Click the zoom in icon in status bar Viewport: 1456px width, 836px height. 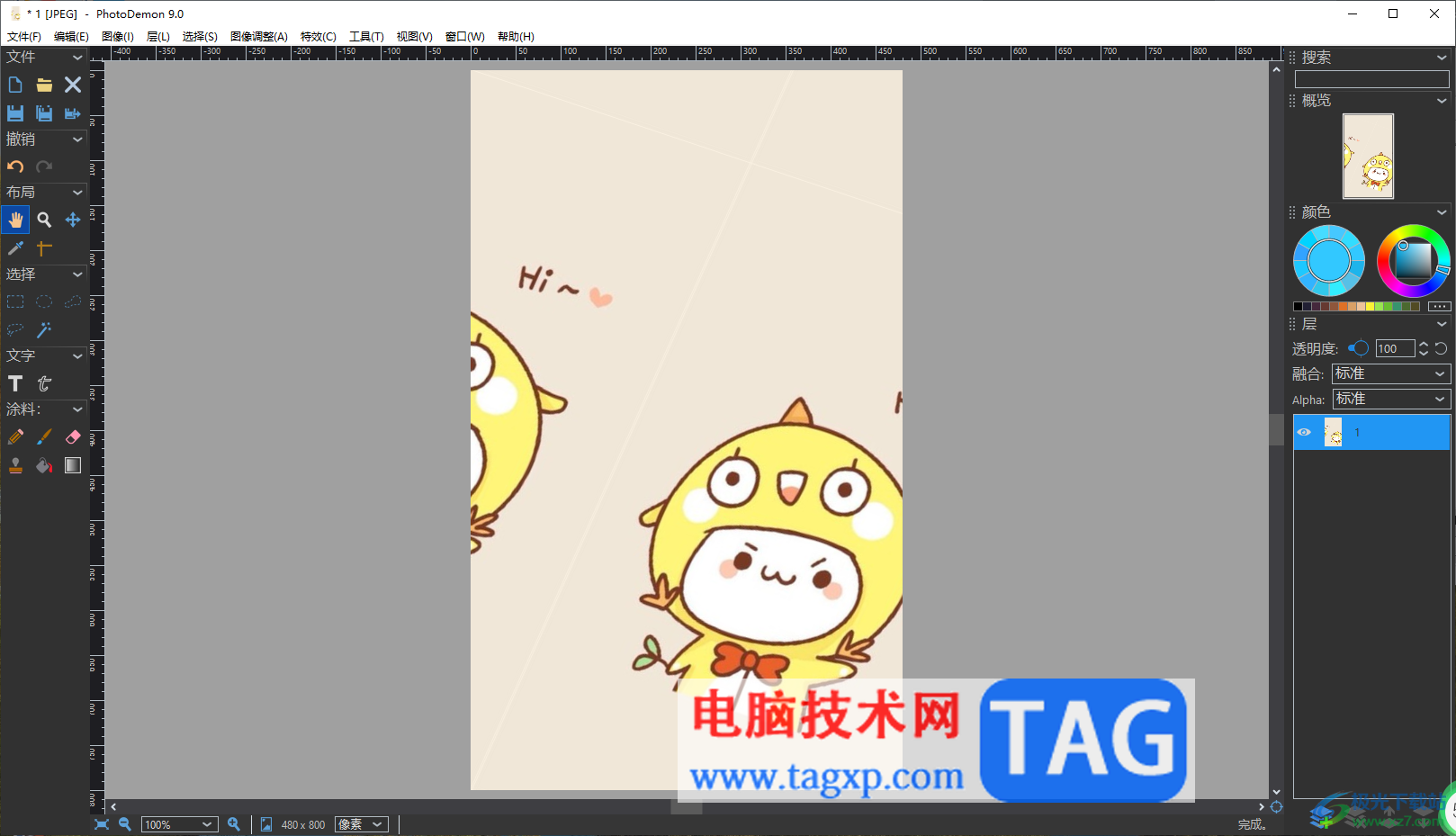pyautogui.click(x=234, y=824)
